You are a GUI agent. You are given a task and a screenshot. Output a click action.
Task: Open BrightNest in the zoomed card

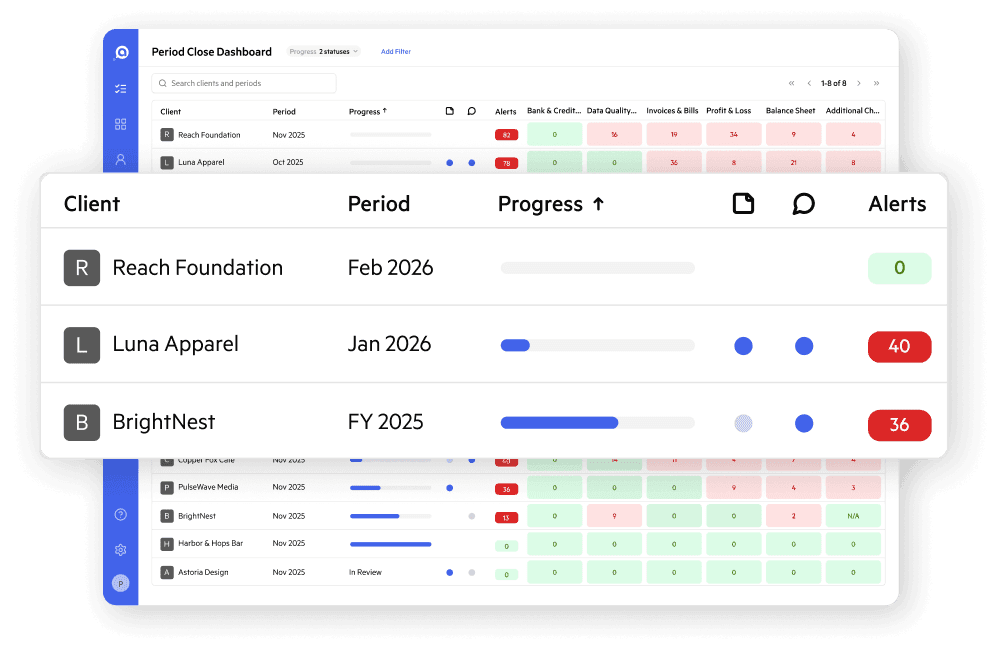coord(164,422)
